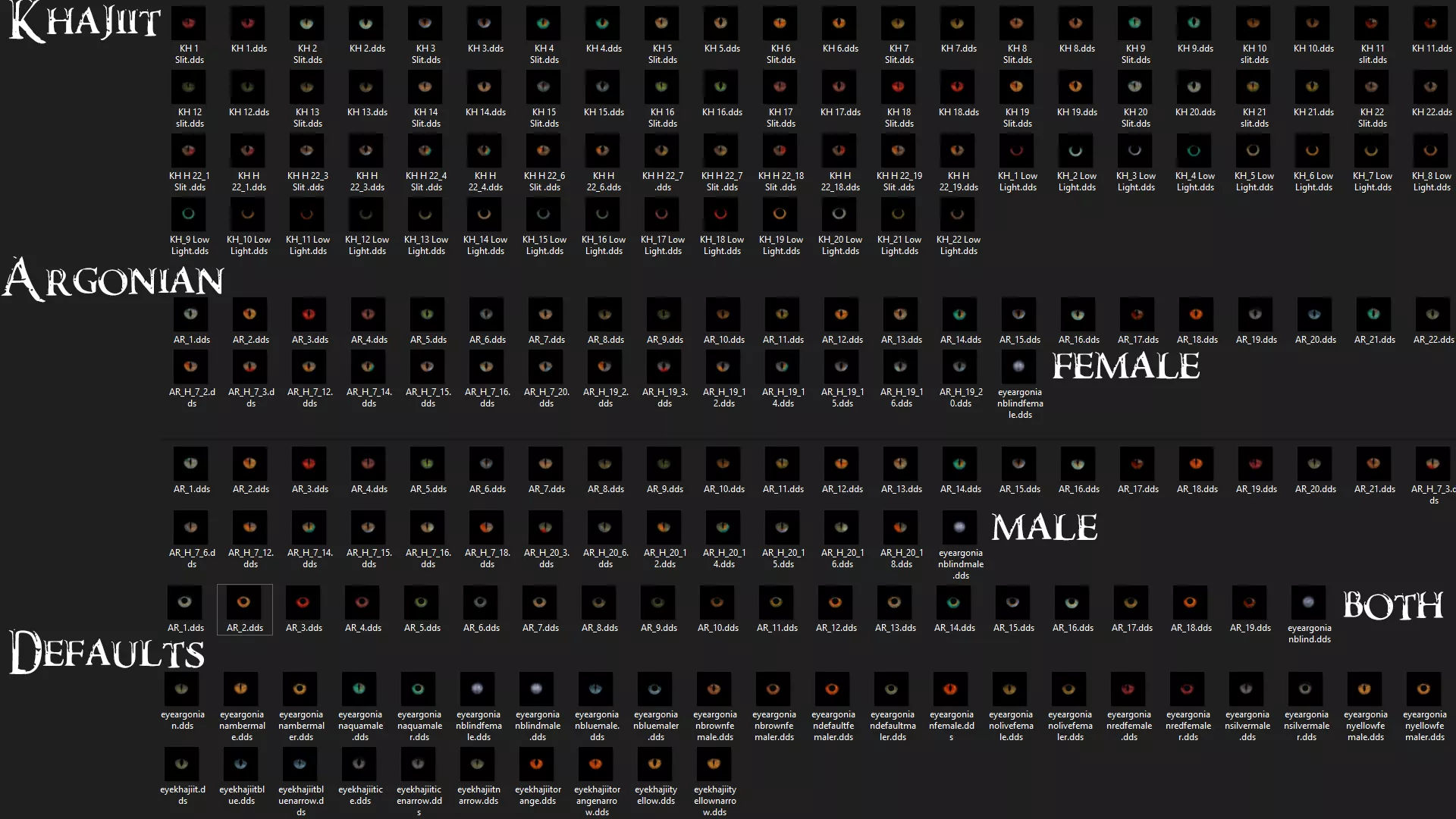
Task: Click the KH 22.dds eye icon
Action: 1431,87
